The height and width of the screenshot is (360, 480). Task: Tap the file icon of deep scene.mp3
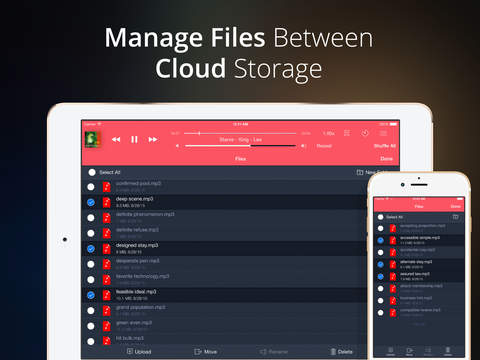(107, 202)
